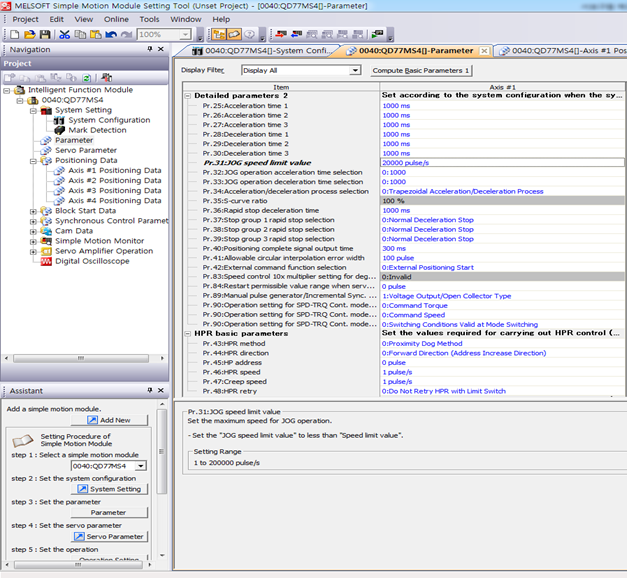Open Servo Parameter in the project tree
This screenshot has height=578, width=627.
pos(86,150)
